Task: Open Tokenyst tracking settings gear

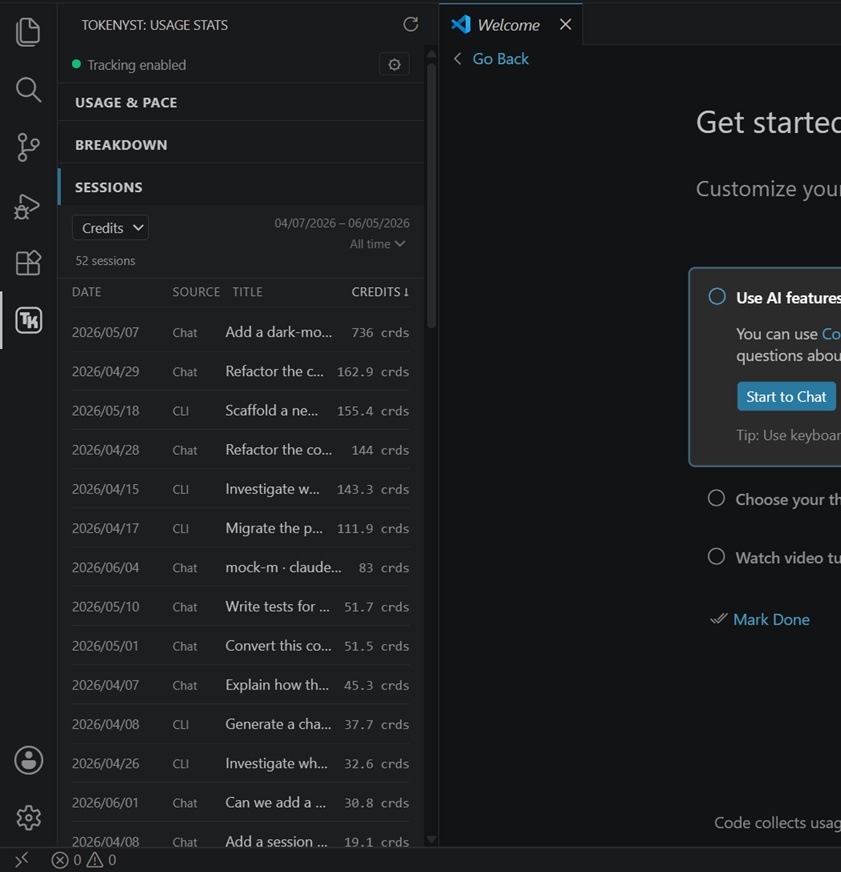Action: pos(394,65)
